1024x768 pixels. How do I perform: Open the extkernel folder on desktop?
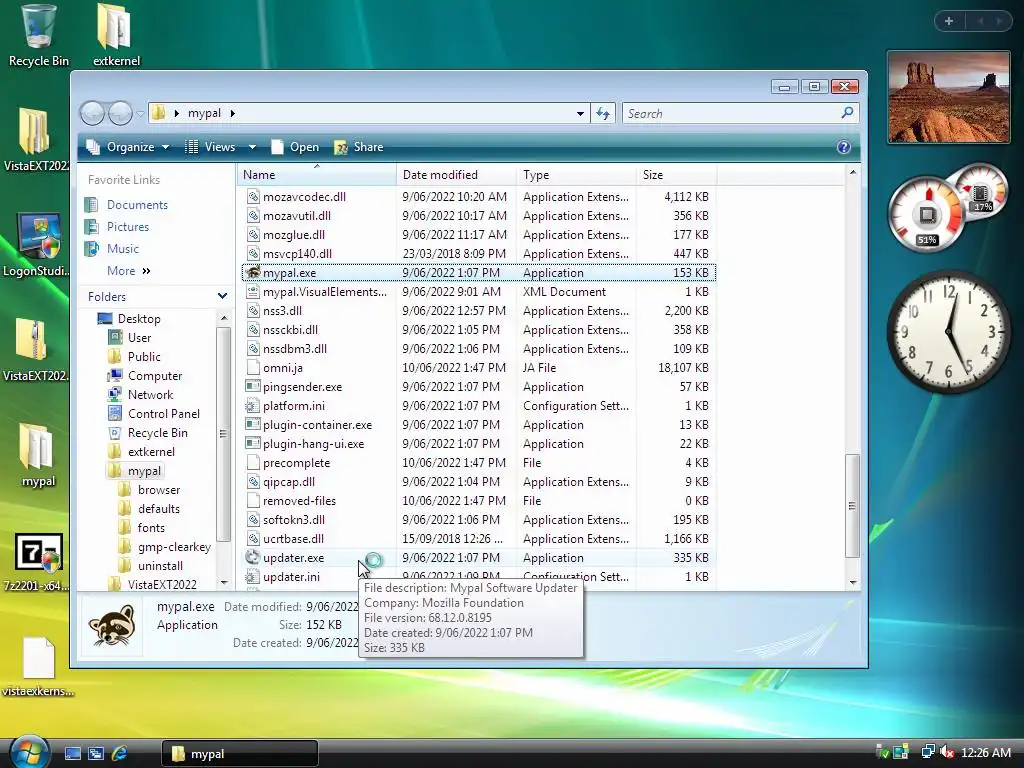[x=116, y=35]
